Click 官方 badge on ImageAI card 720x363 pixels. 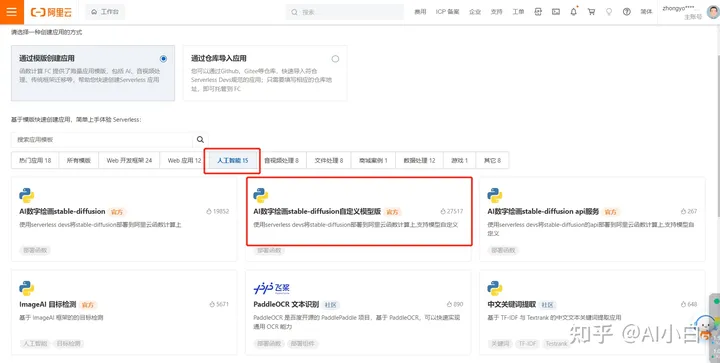pyautogui.click(x=88, y=305)
